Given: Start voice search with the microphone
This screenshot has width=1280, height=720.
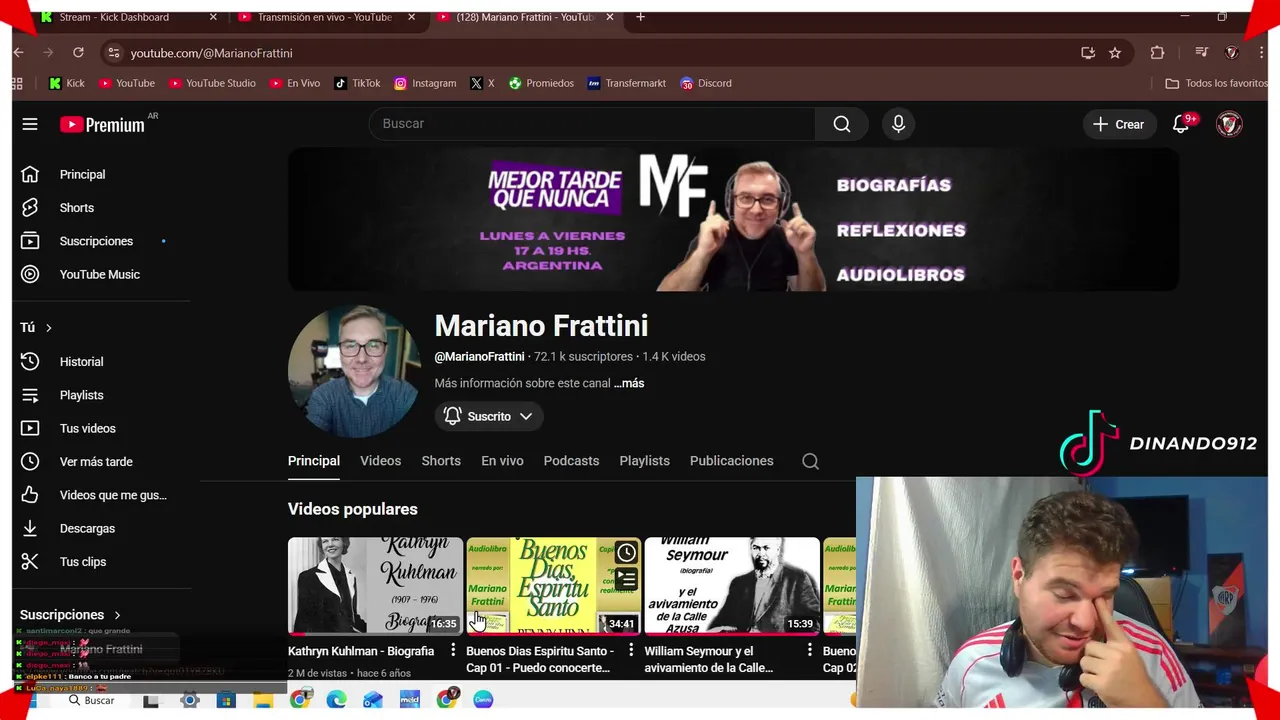Looking at the screenshot, I should [898, 124].
